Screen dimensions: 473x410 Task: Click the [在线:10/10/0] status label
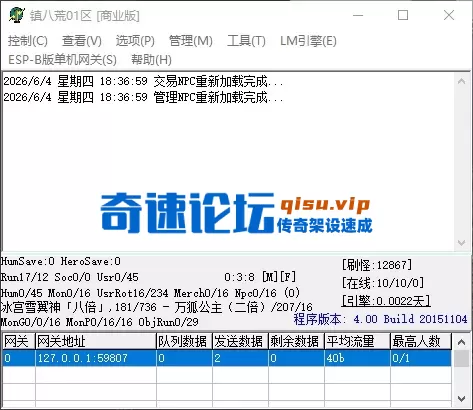coord(383,283)
